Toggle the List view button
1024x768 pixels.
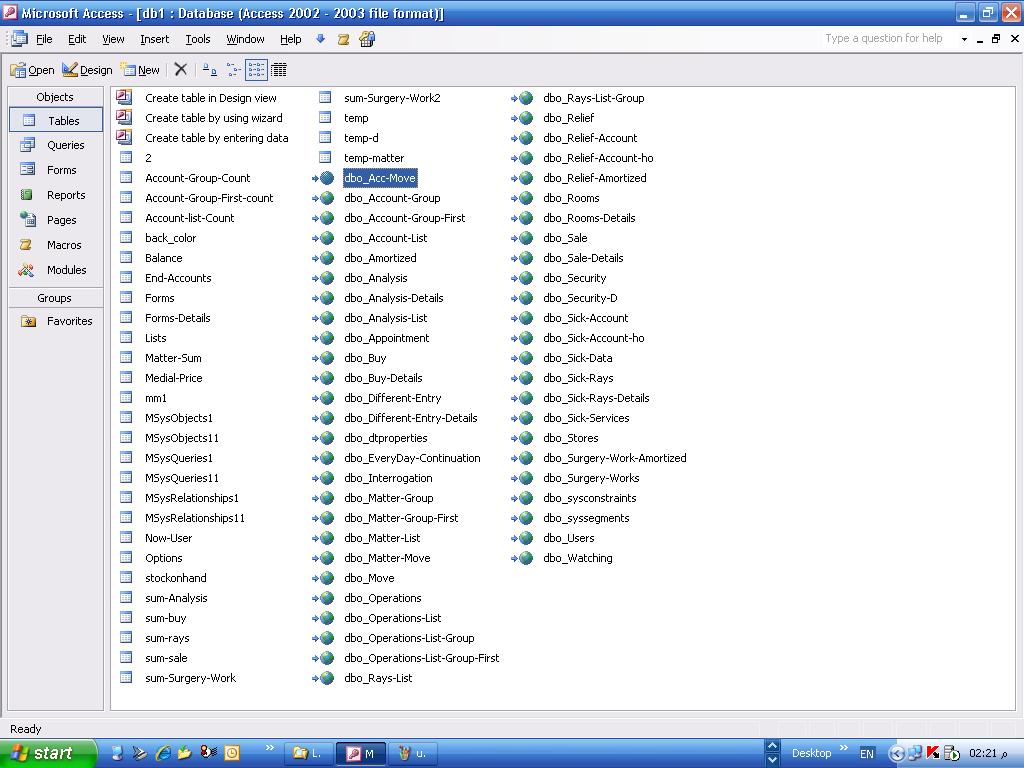click(256, 69)
